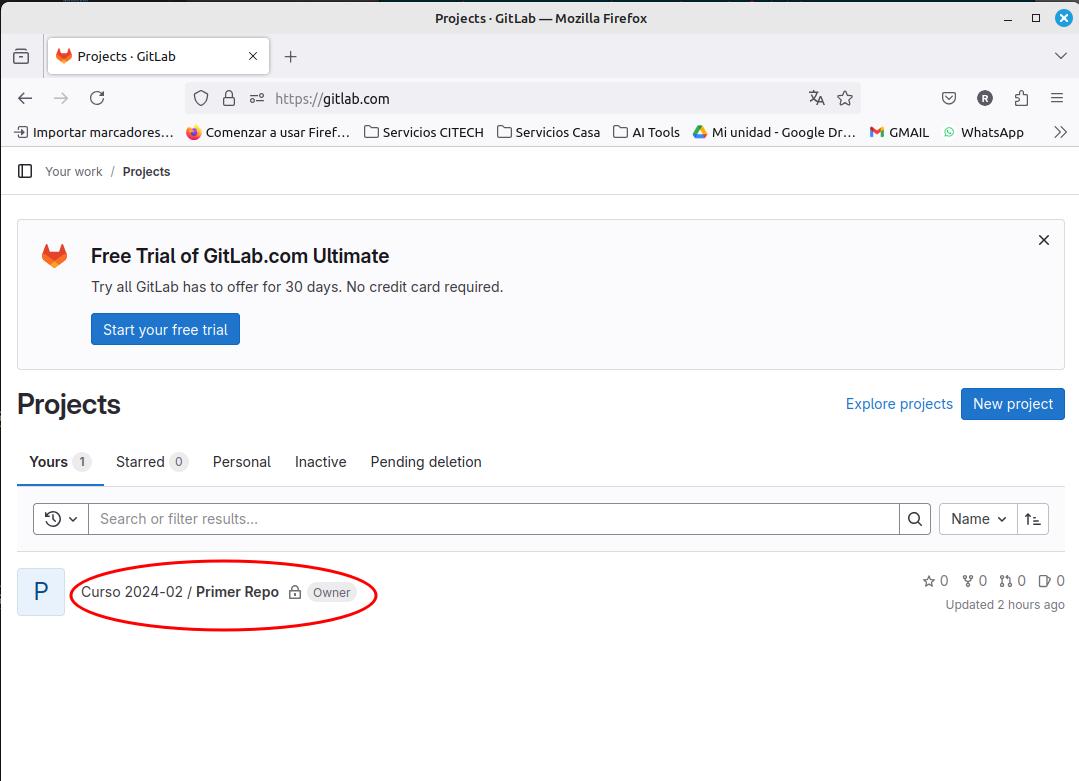
Task: Switch to the Pending deletion tab
Action: point(426,462)
